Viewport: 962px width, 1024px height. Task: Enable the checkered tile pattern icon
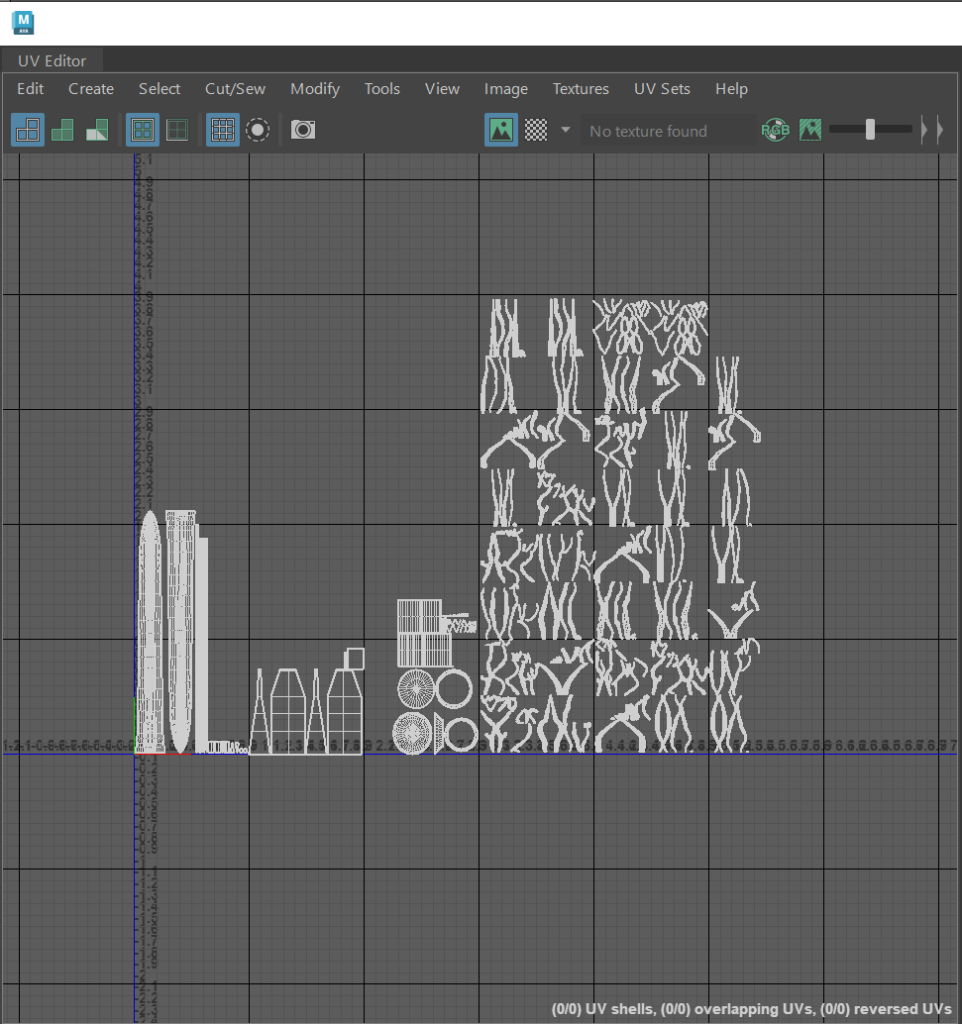click(537, 130)
